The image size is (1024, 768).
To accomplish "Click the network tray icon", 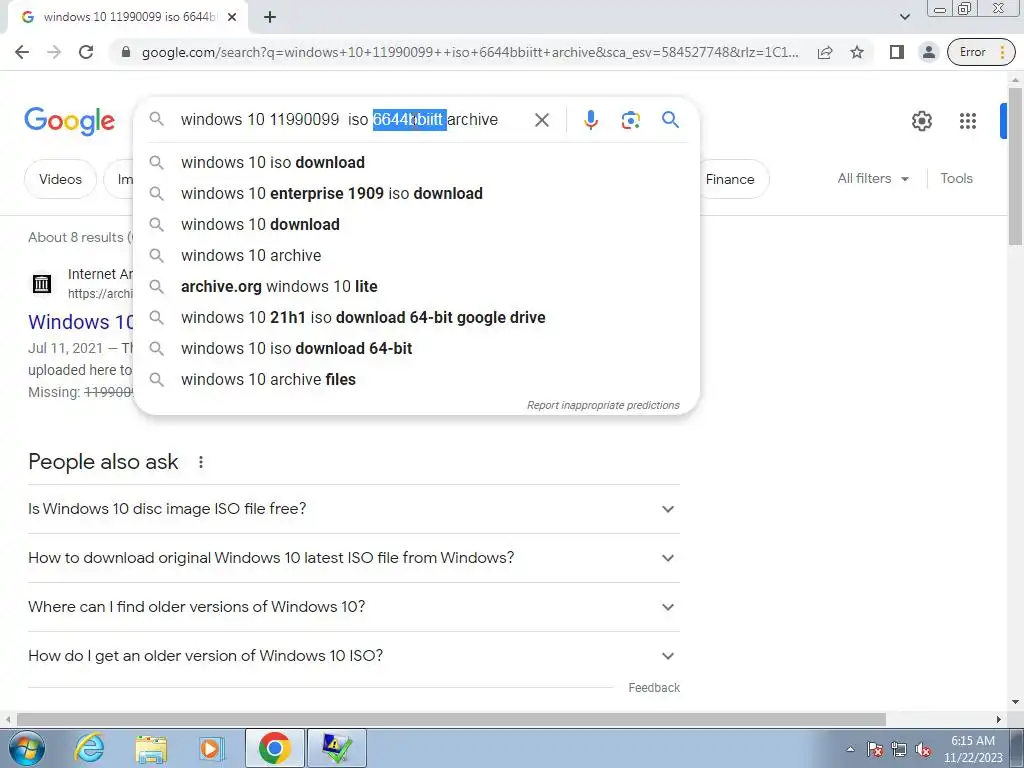I will [x=899, y=749].
